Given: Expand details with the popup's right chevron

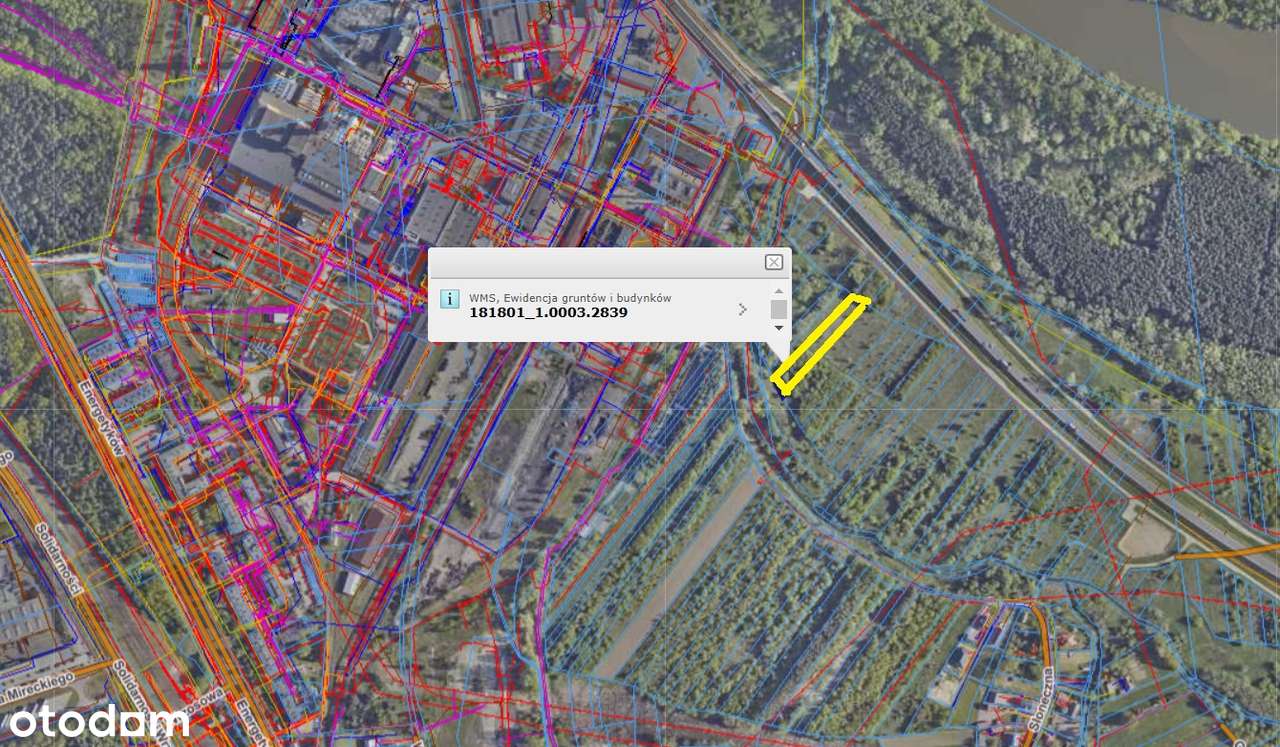Looking at the screenshot, I should 742,309.
